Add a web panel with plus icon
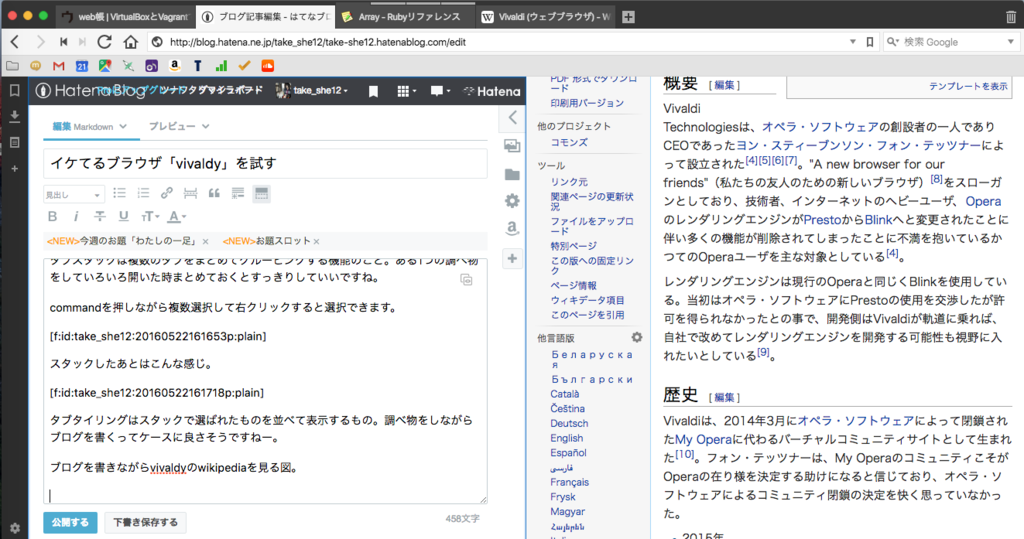 tap(14, 169)
